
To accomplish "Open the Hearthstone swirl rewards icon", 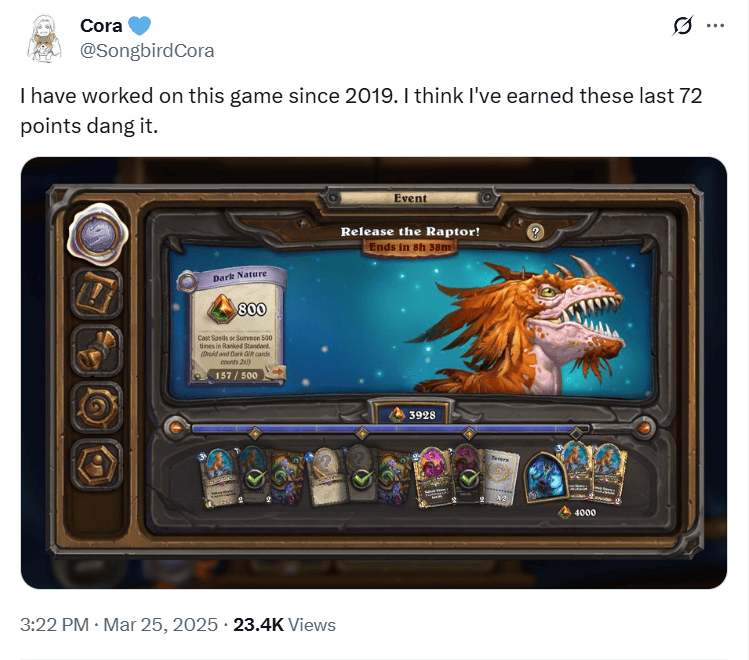I will coord(97,407).
